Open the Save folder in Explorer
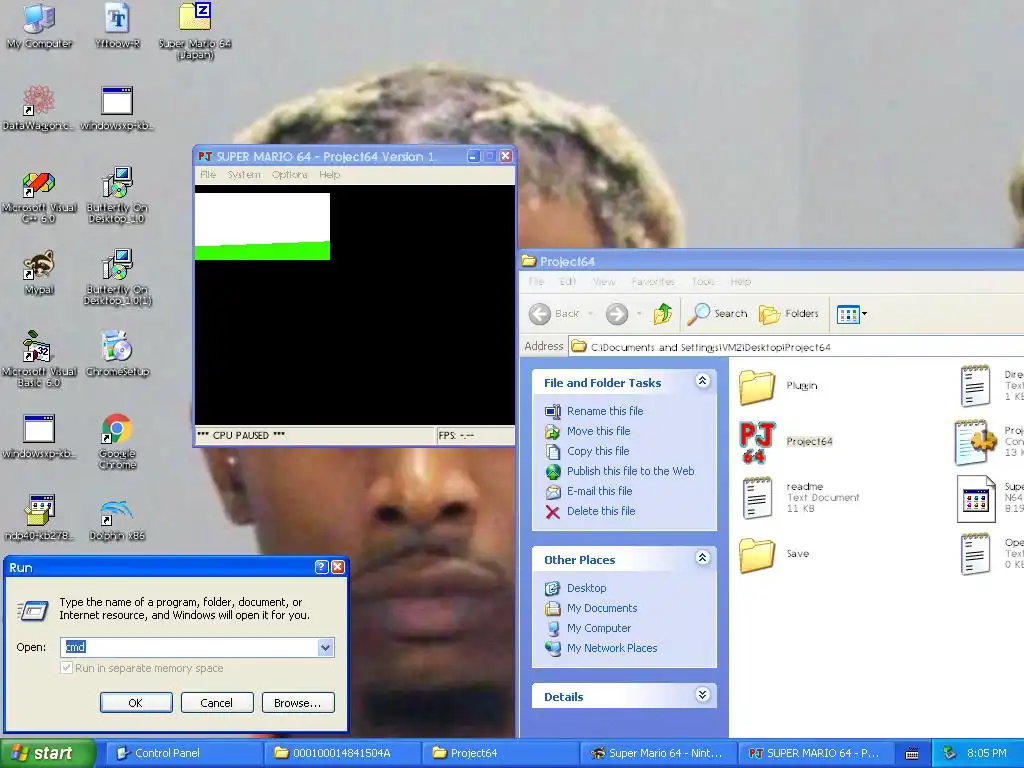Screen dimensions: 1024x768 pos(775,554)
